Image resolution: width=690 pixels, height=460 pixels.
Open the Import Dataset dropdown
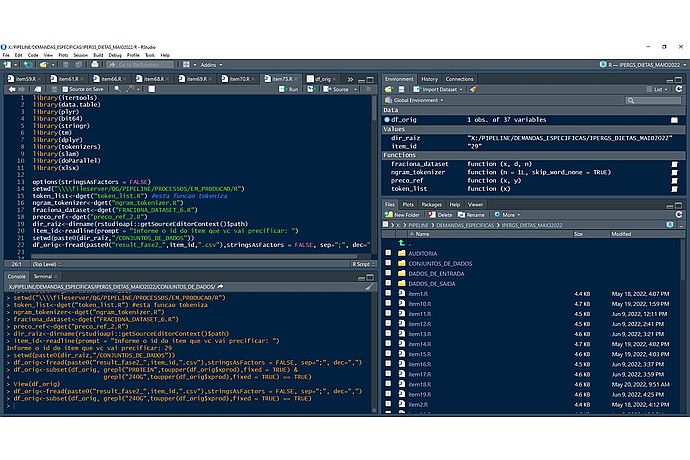click(438, 89)
